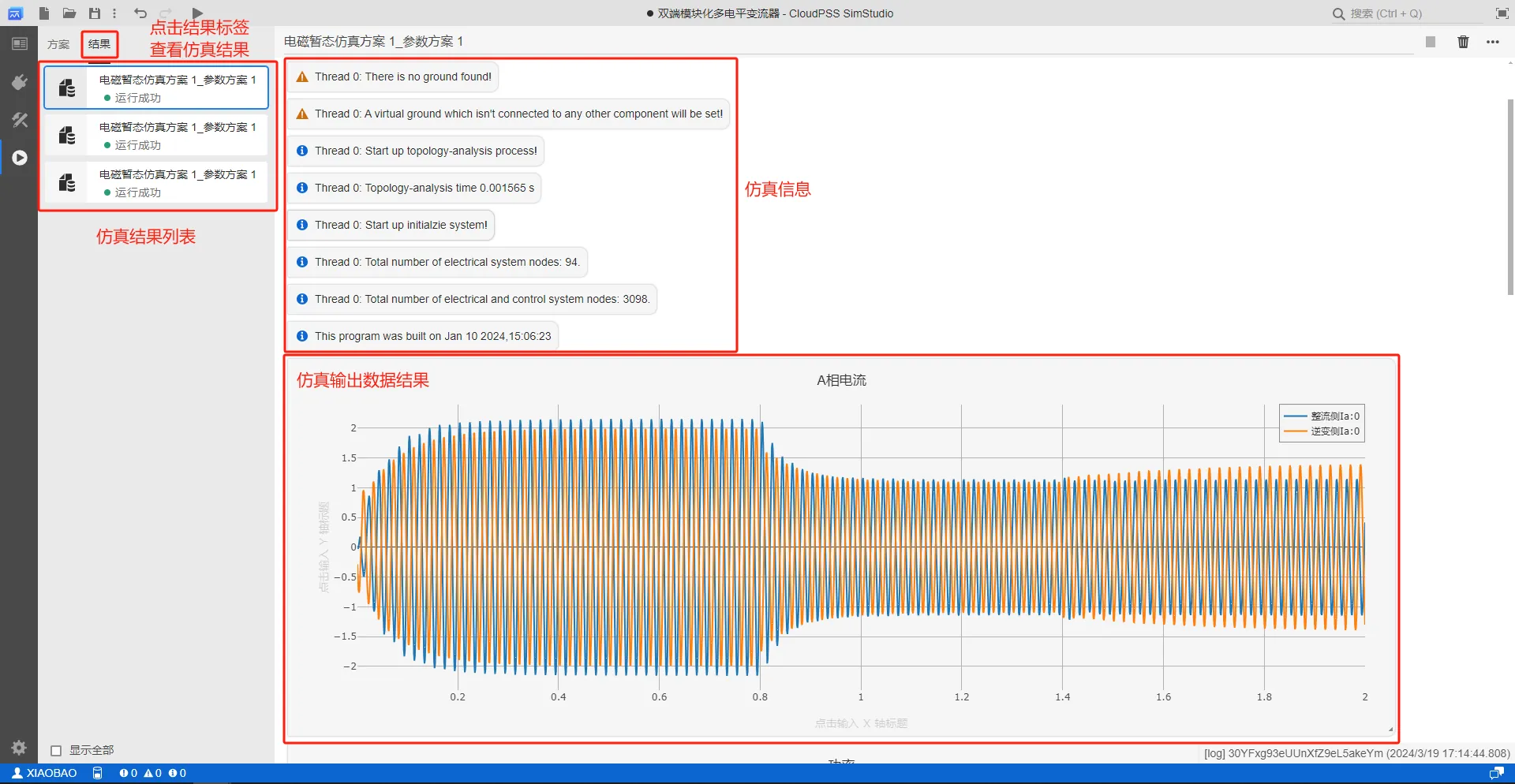
Task: Select the highlighted blue-outlined simulation result entry
Action: pos(156,88)
